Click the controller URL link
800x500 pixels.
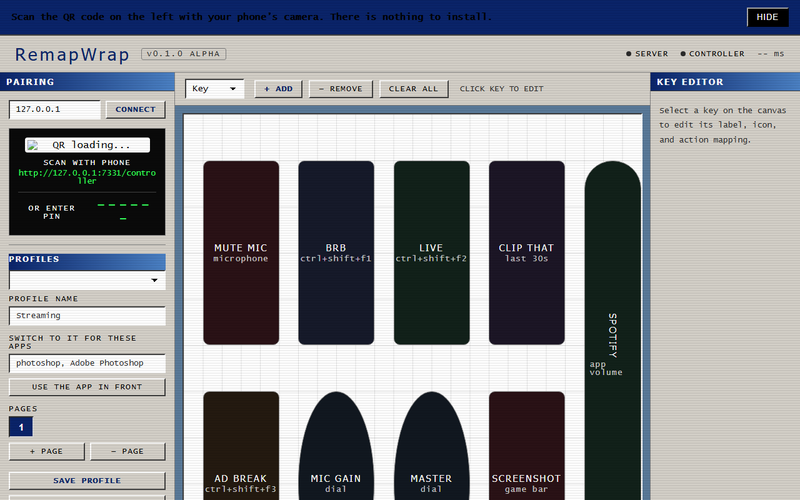87,177
